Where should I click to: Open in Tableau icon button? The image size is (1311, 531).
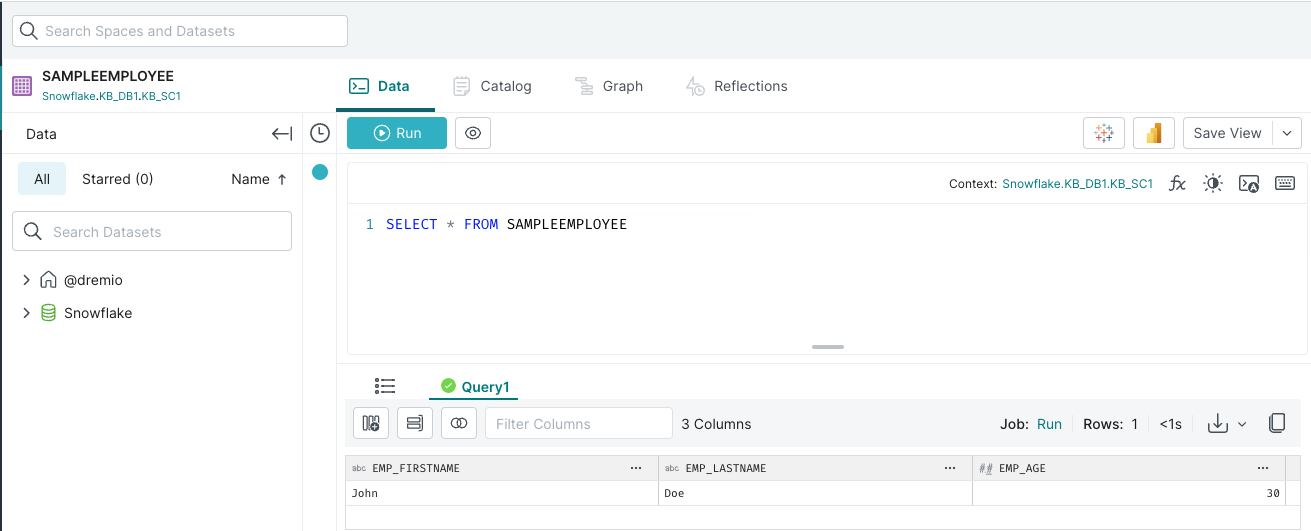tap(1104, 133)
